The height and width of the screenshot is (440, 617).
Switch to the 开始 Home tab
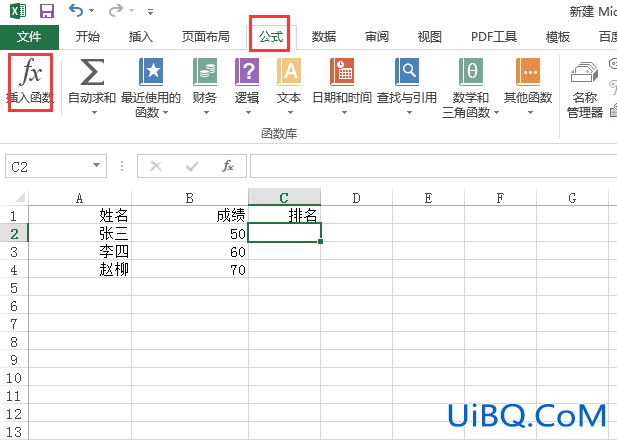(87, 37)
